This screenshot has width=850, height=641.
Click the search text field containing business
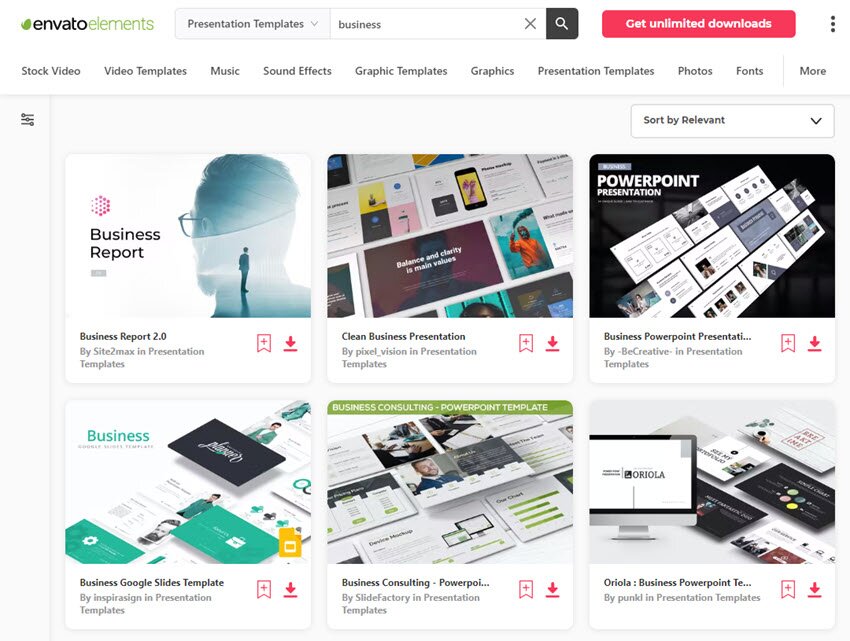pyautogui.click(x=425, y=24)
